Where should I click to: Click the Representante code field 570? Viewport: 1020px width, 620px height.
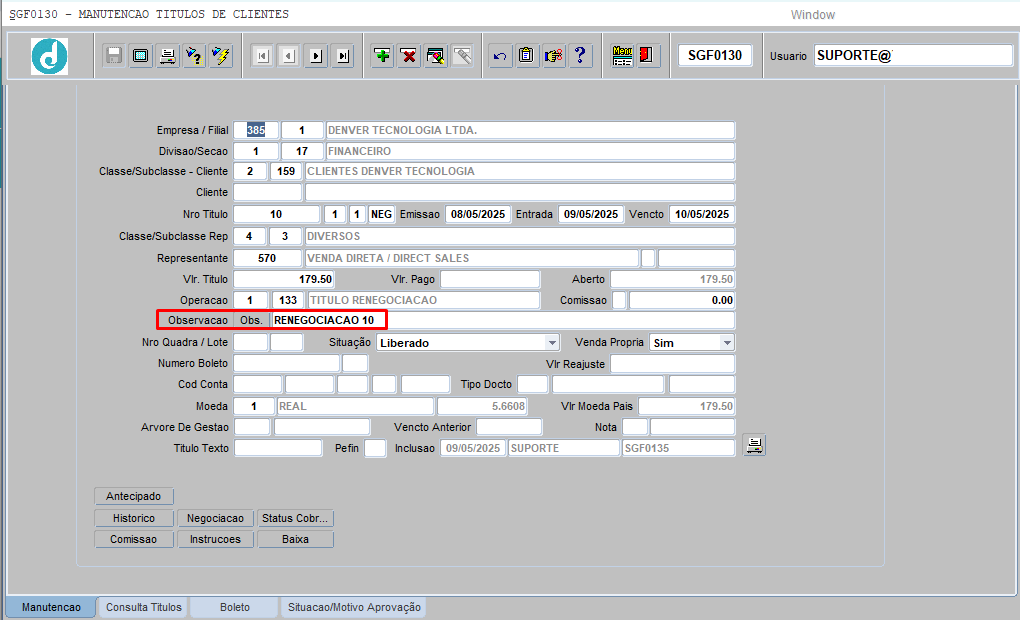pos(267,258)
